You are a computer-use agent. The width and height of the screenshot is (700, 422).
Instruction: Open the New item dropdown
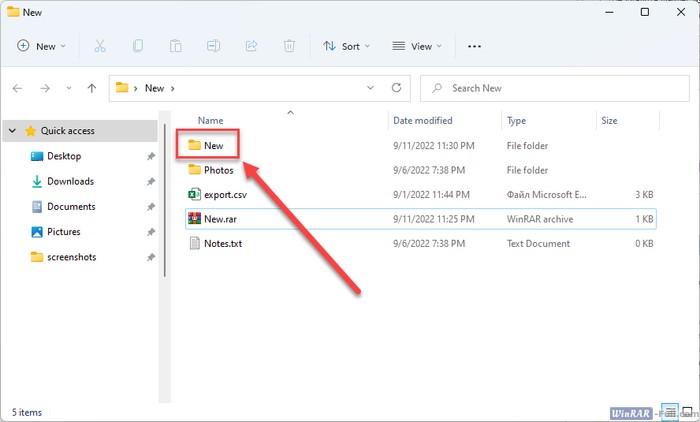[x=41, y=46]
